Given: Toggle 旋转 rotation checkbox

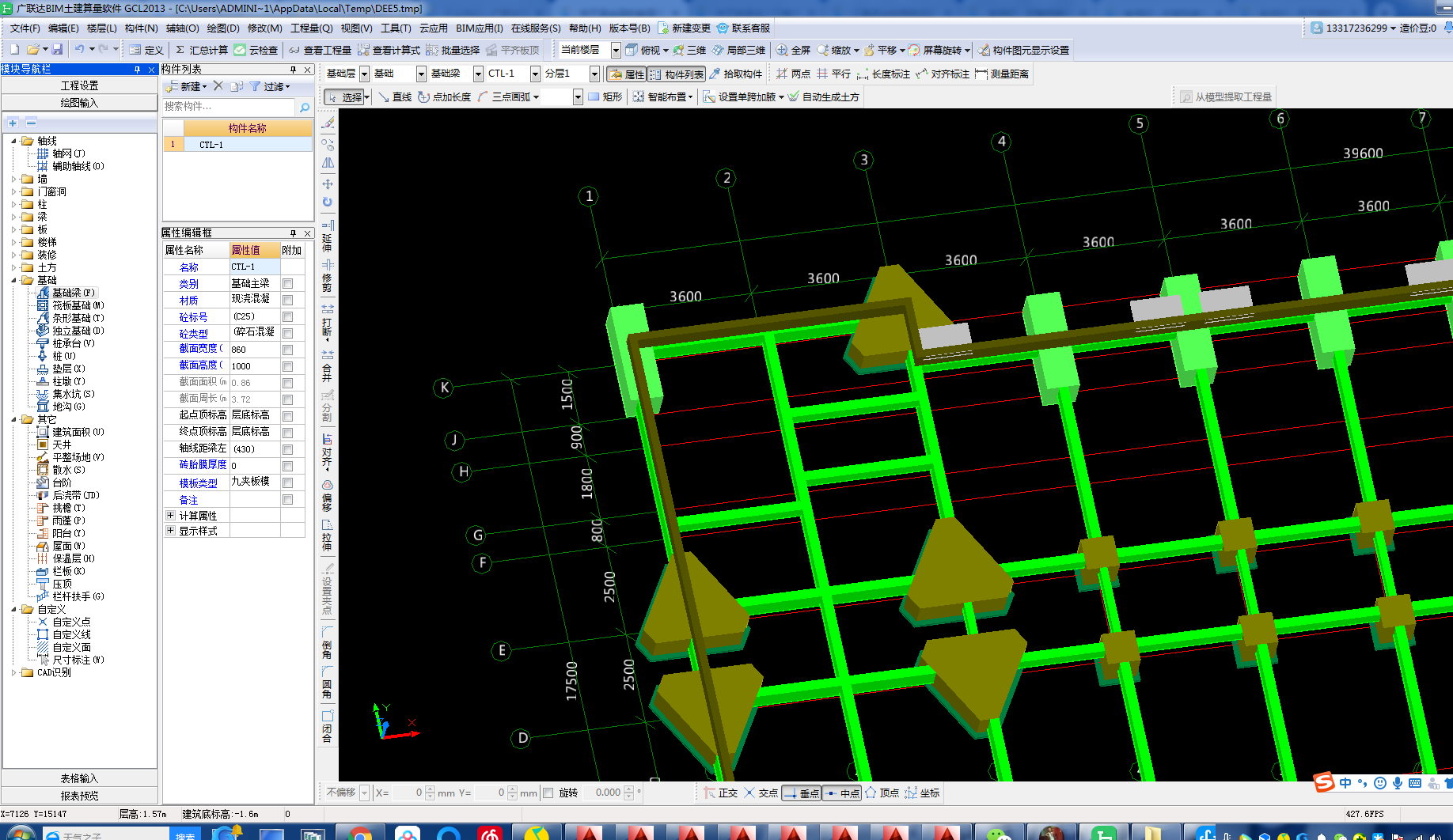Looking at the screenshot, I should 548,793.
